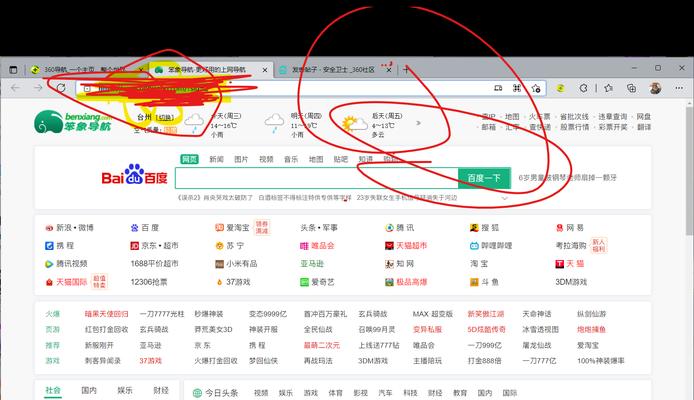Open the 12306抢票 link
Screen dimensions: 694x400
click(149, 282)
